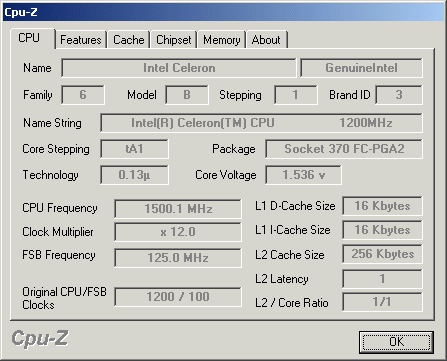Click the Brand ID value 3
This screenshot has width=447, height=361.
pyautogui.click(x=399, y=95)
